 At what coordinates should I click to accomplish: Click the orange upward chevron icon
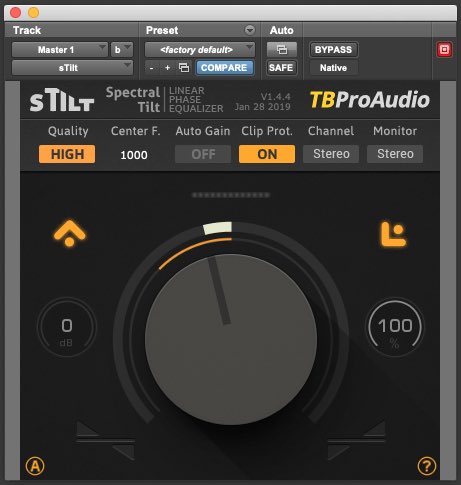point(69,233)
